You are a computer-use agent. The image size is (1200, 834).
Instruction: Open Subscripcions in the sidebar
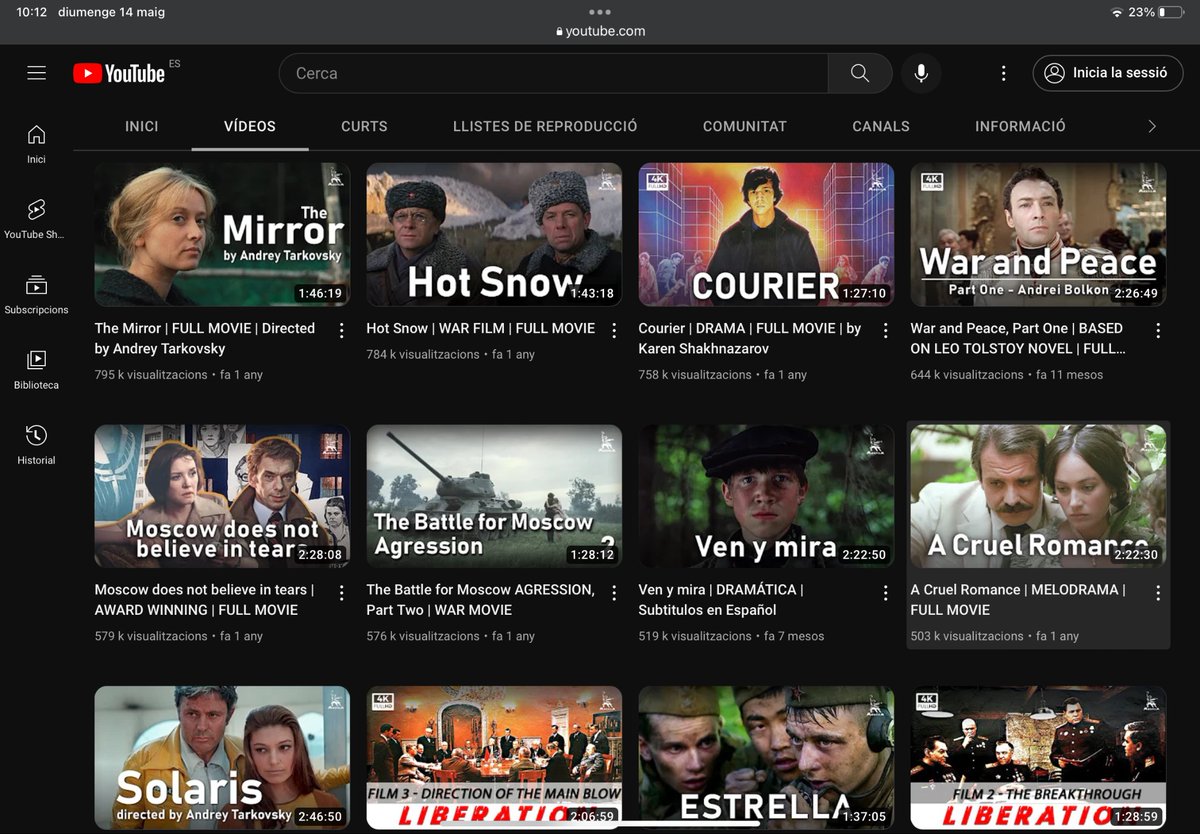click(x=36, y=294)
